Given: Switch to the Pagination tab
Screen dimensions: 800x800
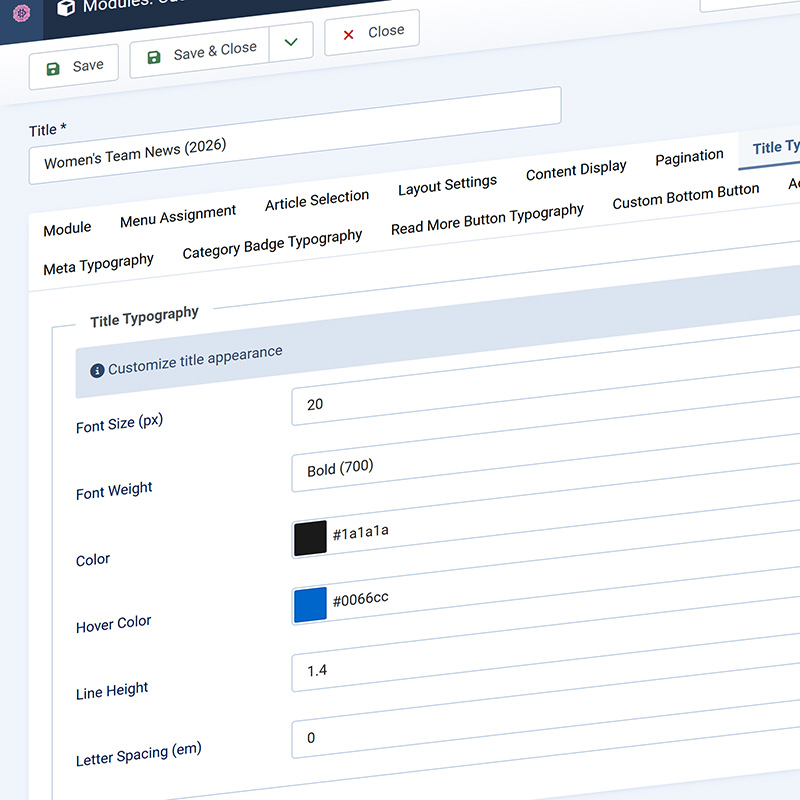Looking at the screenshot, I should pos(689,158).
